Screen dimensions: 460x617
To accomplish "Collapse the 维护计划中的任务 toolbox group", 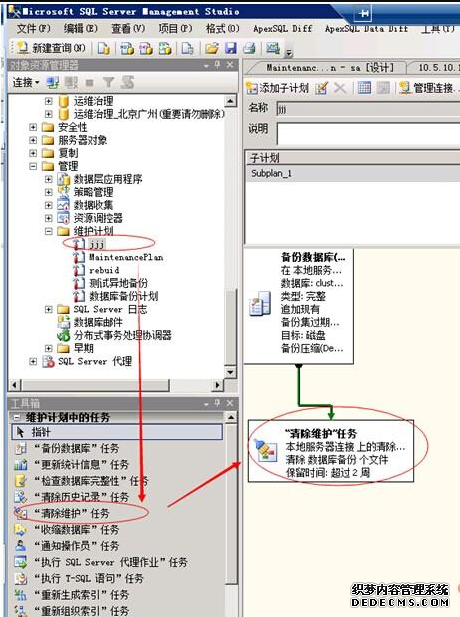I will (17, 417).
